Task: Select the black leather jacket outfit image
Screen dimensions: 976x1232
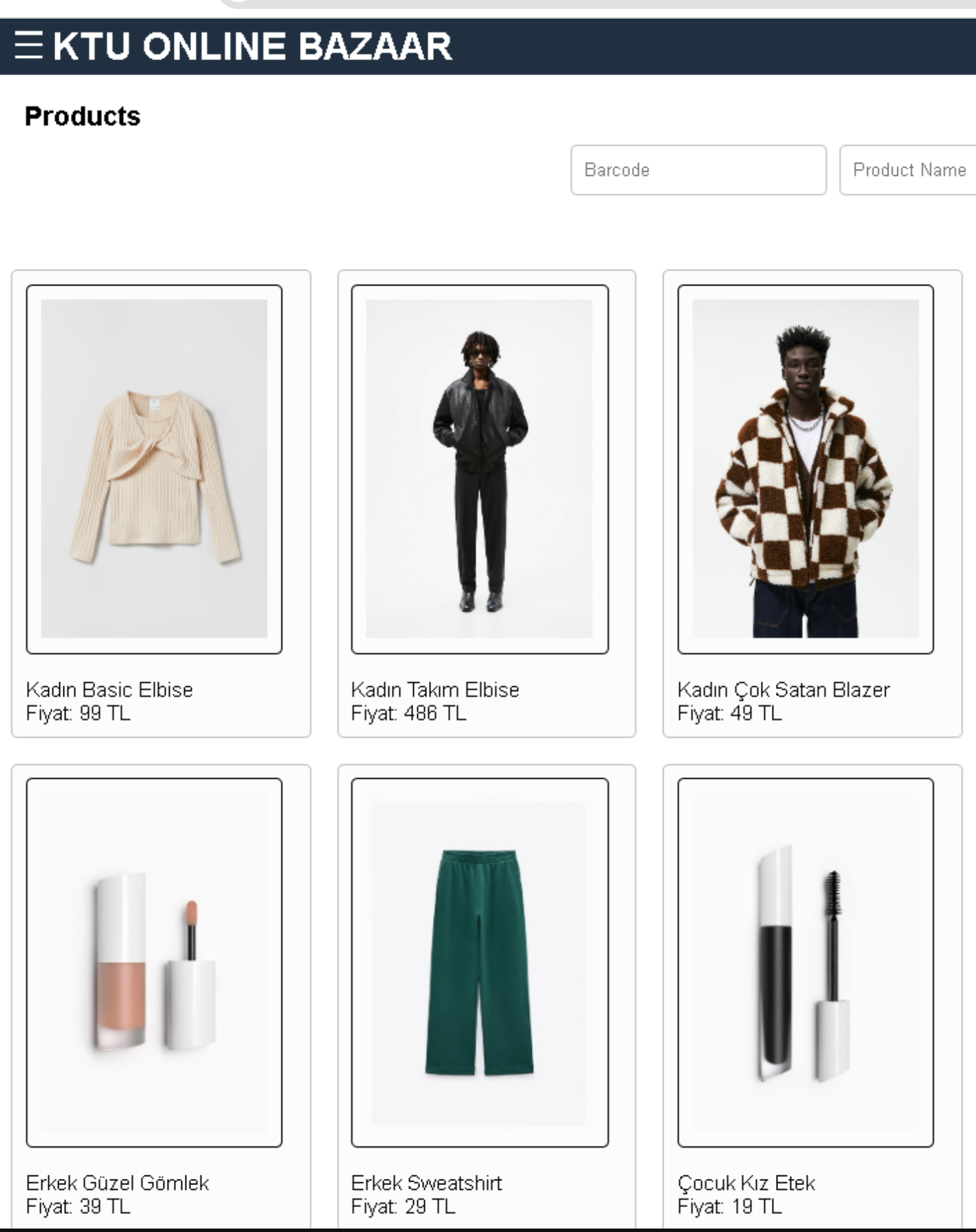Action: point(479,468)
